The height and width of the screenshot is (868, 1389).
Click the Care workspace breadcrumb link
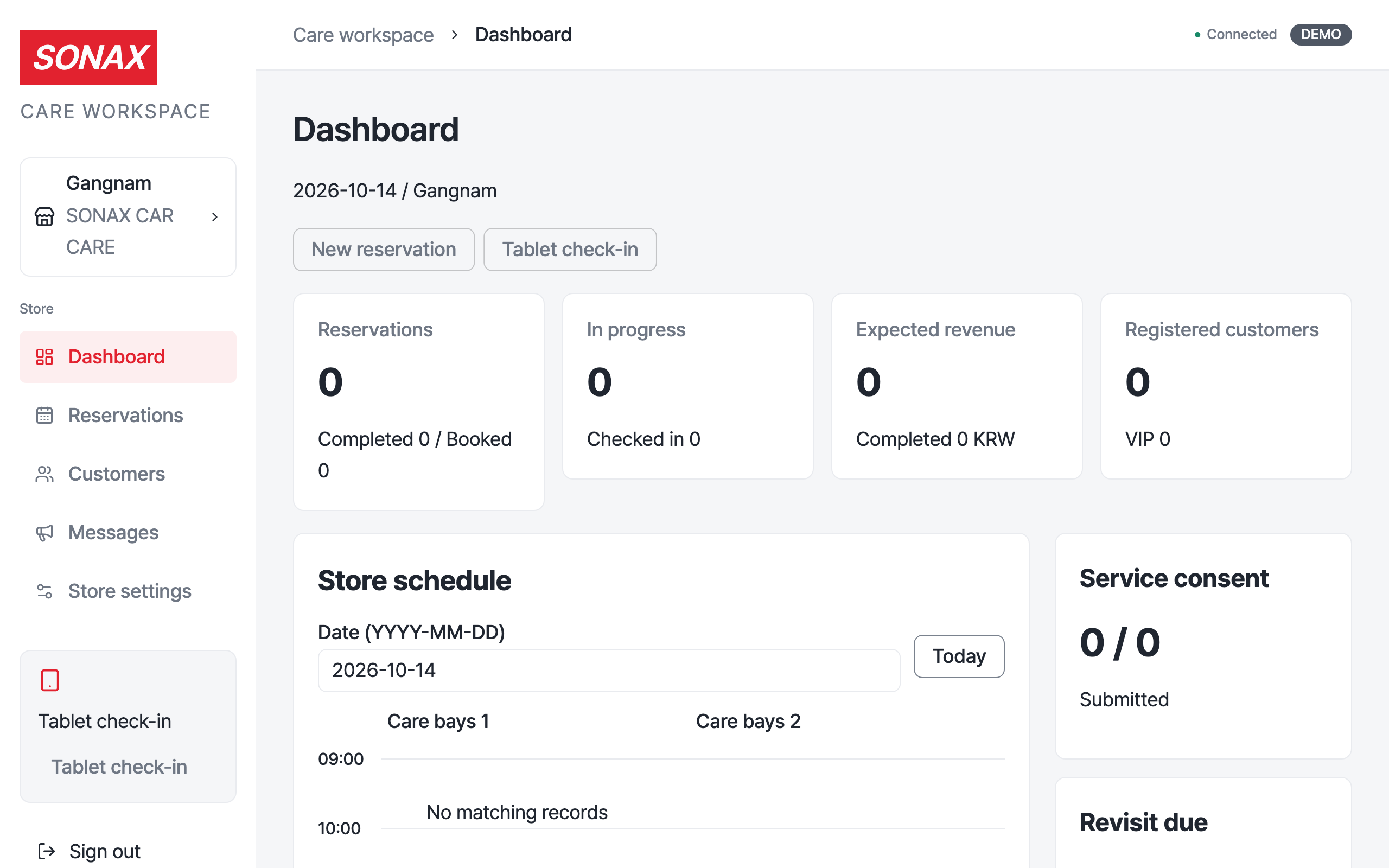[x=363, y=34]
